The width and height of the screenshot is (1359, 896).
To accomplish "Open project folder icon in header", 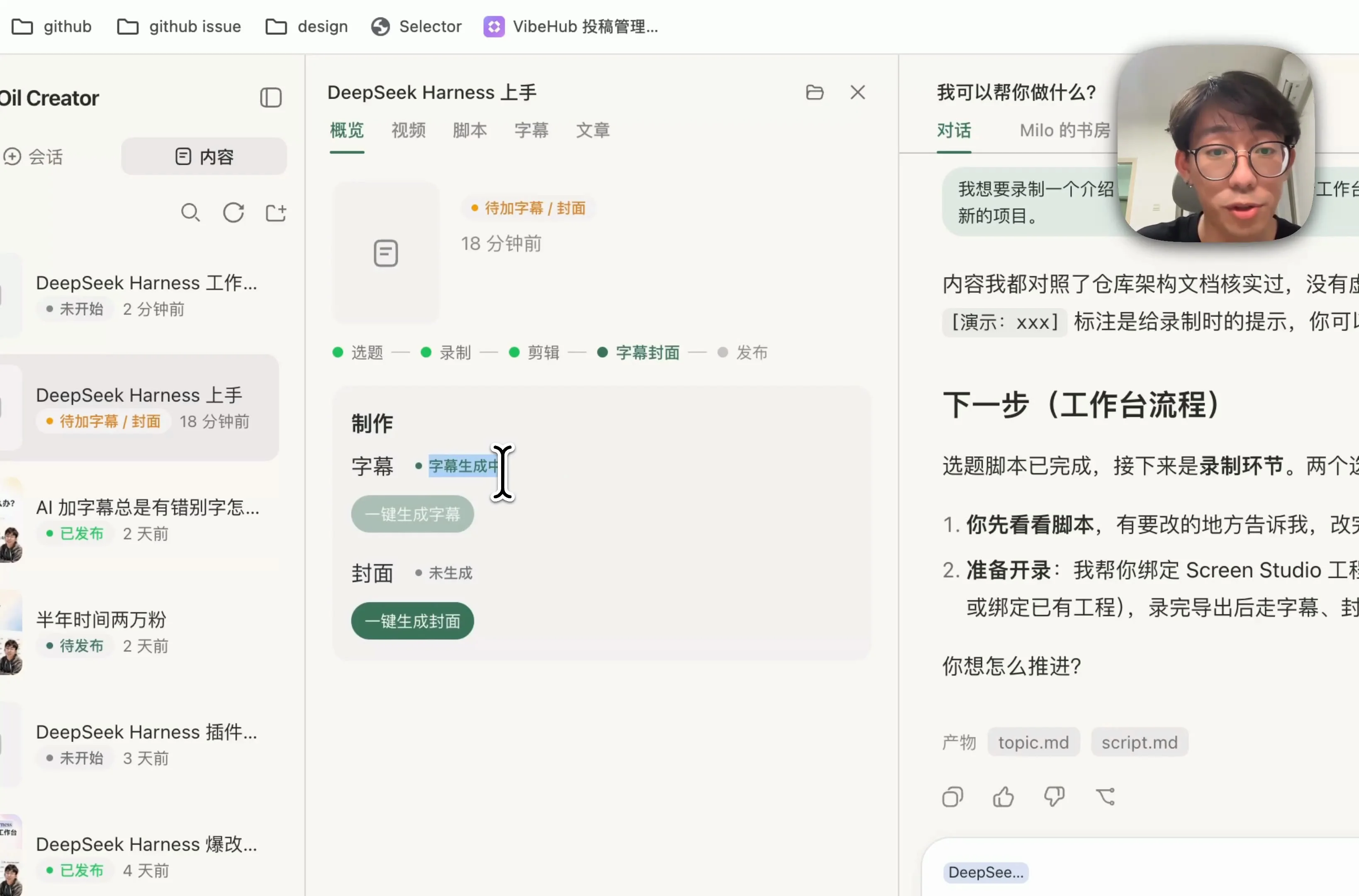I will (814, 92).
